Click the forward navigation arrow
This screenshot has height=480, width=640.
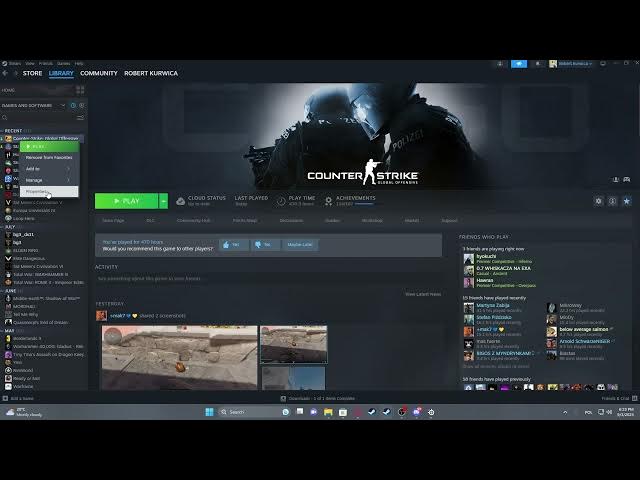coord(16,73)
